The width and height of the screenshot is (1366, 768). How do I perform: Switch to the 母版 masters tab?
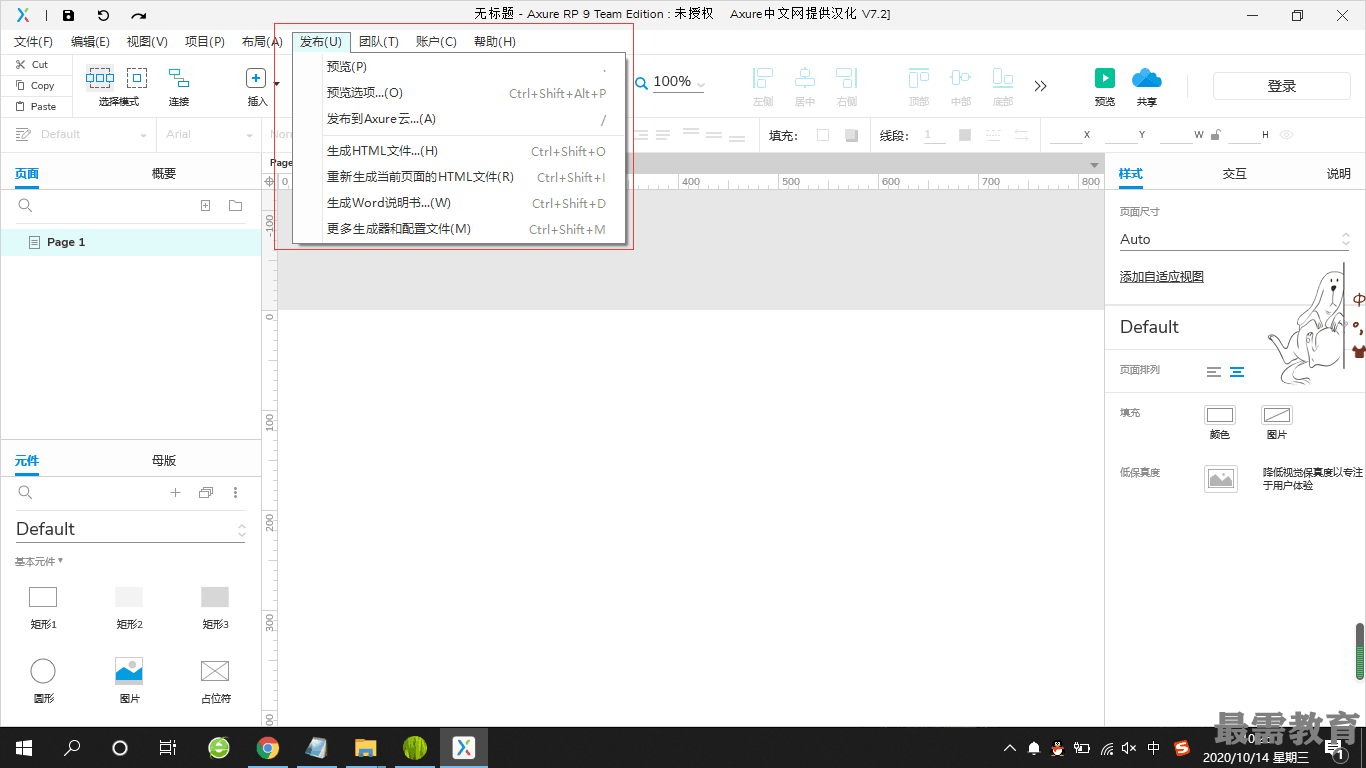point(164,461)
